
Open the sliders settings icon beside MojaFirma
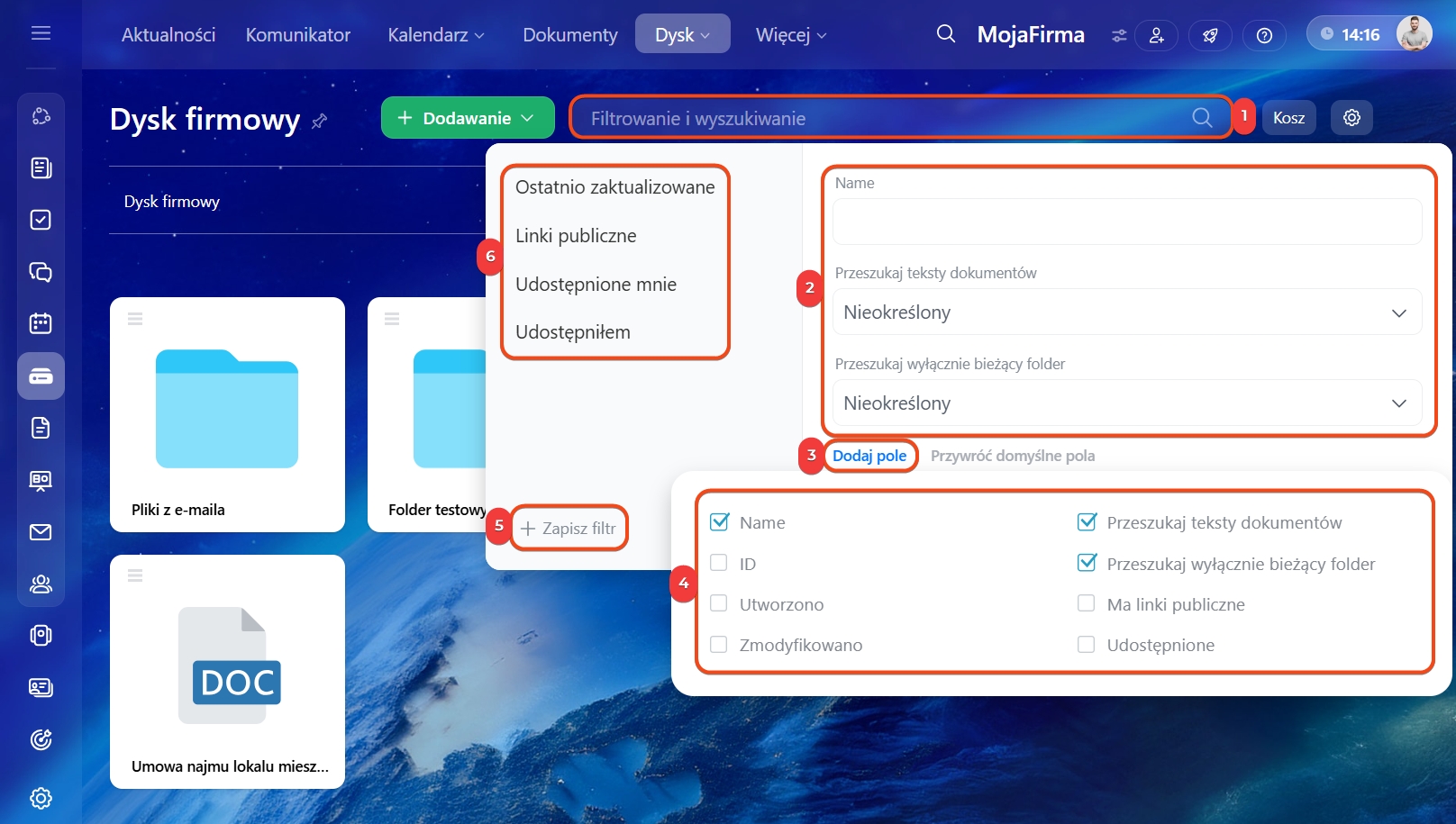click(x=1119, y=35)
